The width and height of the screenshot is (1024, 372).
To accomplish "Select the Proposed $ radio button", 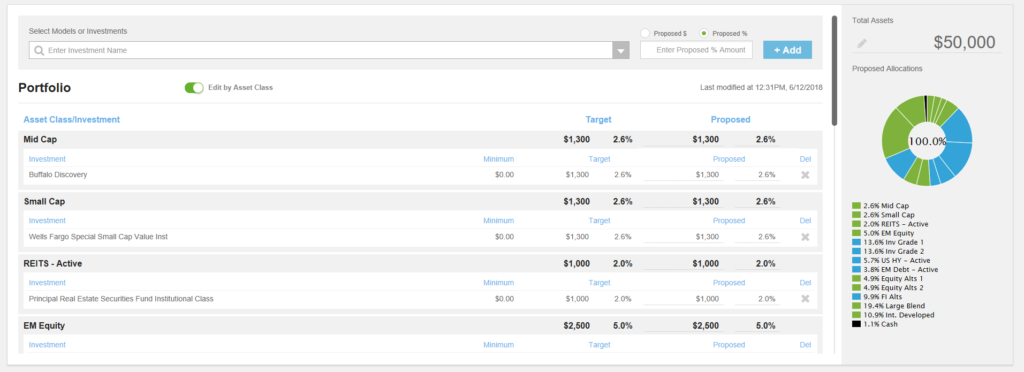I will point(645,33).
